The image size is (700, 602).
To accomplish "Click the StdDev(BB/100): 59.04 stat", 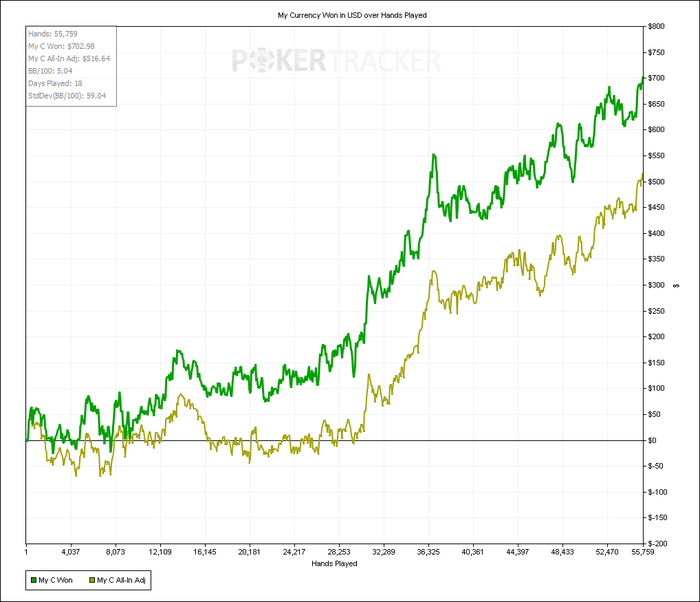I will click(67, 96).
